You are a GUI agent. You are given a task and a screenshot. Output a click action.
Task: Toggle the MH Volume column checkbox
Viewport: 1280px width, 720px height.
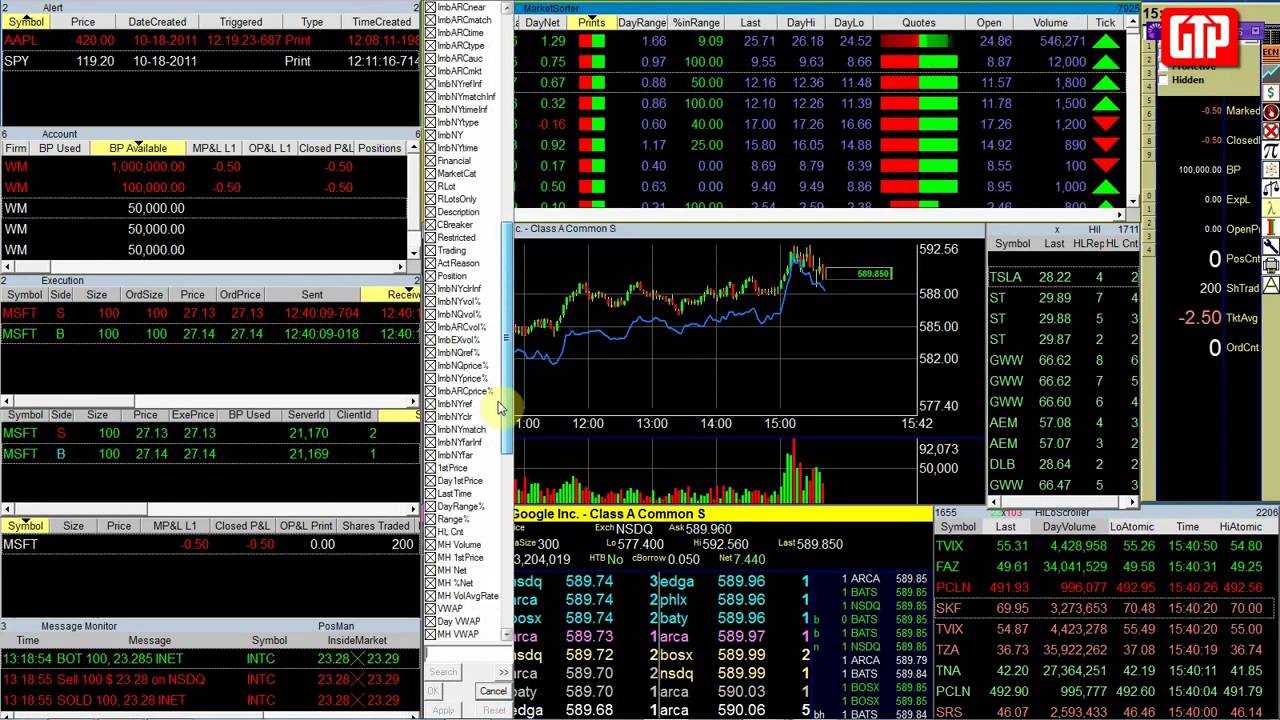(x=431, y=545)
